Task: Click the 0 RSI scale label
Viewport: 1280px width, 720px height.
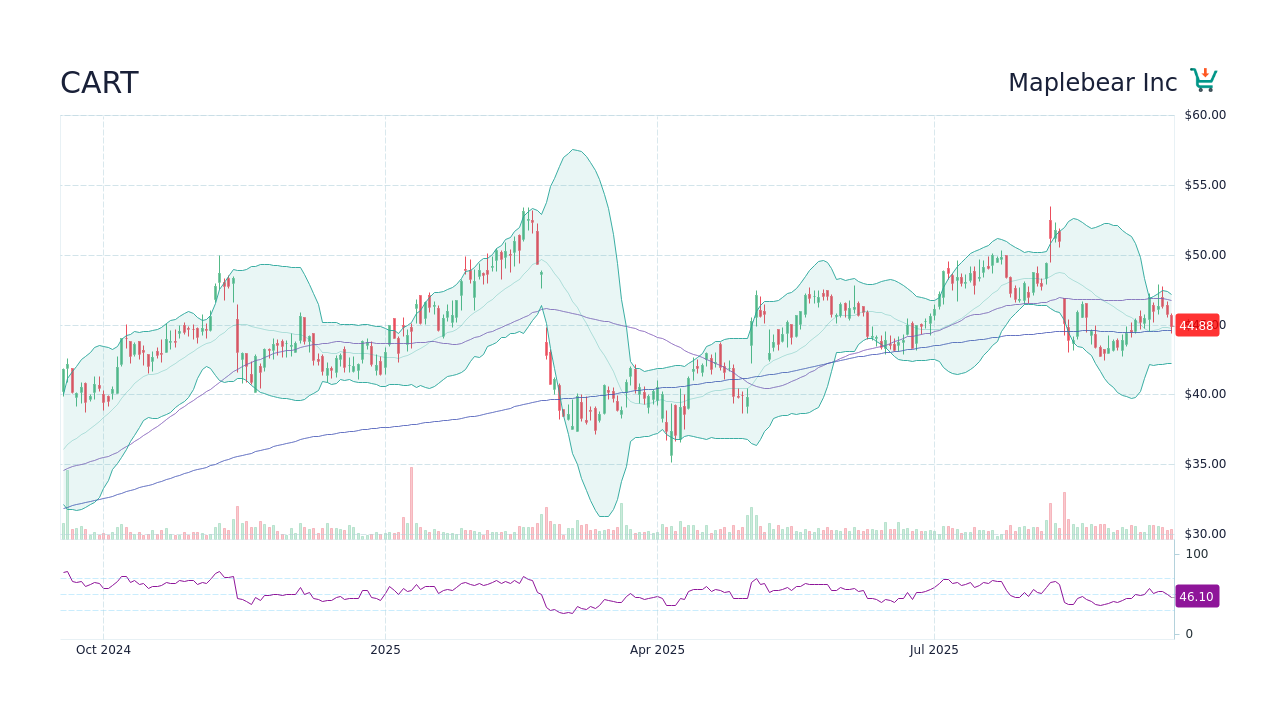Action: (1189, 634)
